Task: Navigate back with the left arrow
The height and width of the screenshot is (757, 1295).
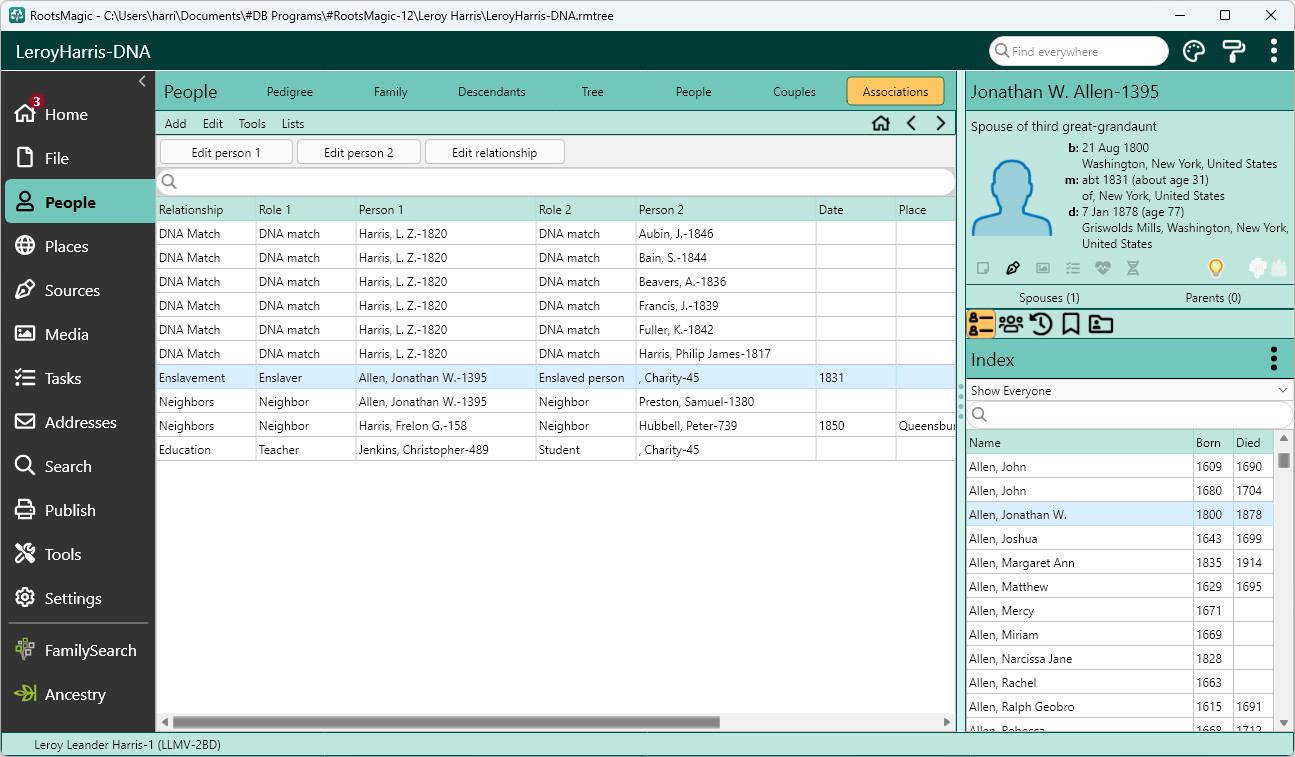Action: (911, 123)
